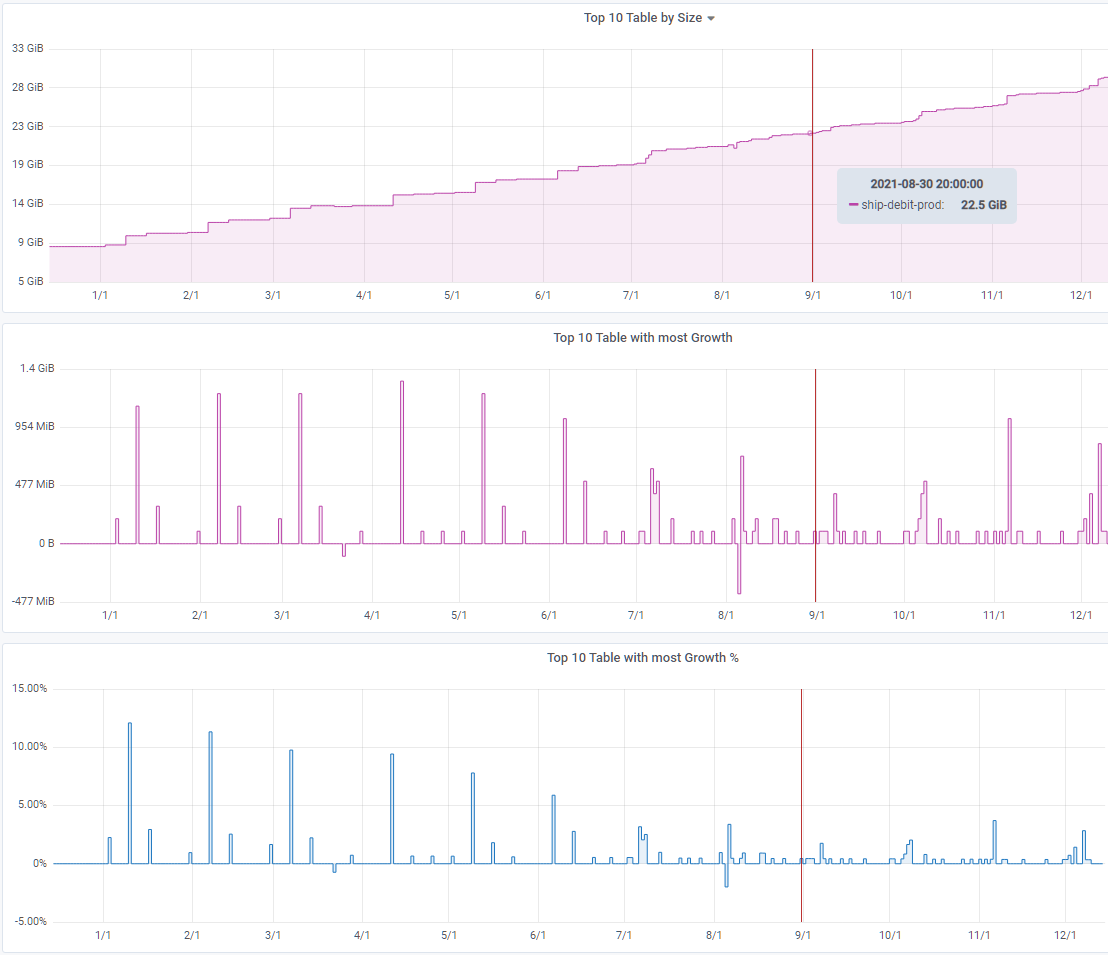Image resolution: width=1108 pixels, height=955 pixels.
Task: Click the 5 GiB y-axis label
Action: pyautogui.click(x=30, y=281)
